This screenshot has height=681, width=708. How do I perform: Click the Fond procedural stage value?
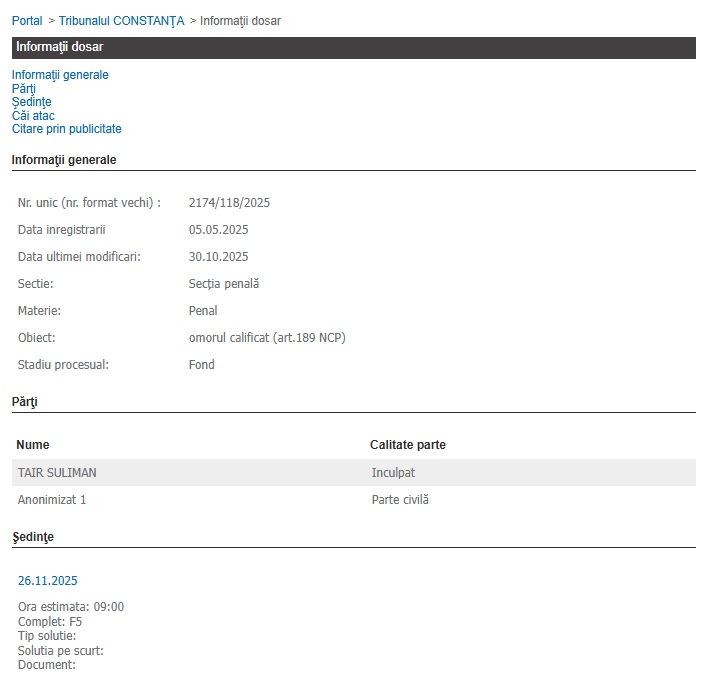pyautogui.click(x=202, y=365)
